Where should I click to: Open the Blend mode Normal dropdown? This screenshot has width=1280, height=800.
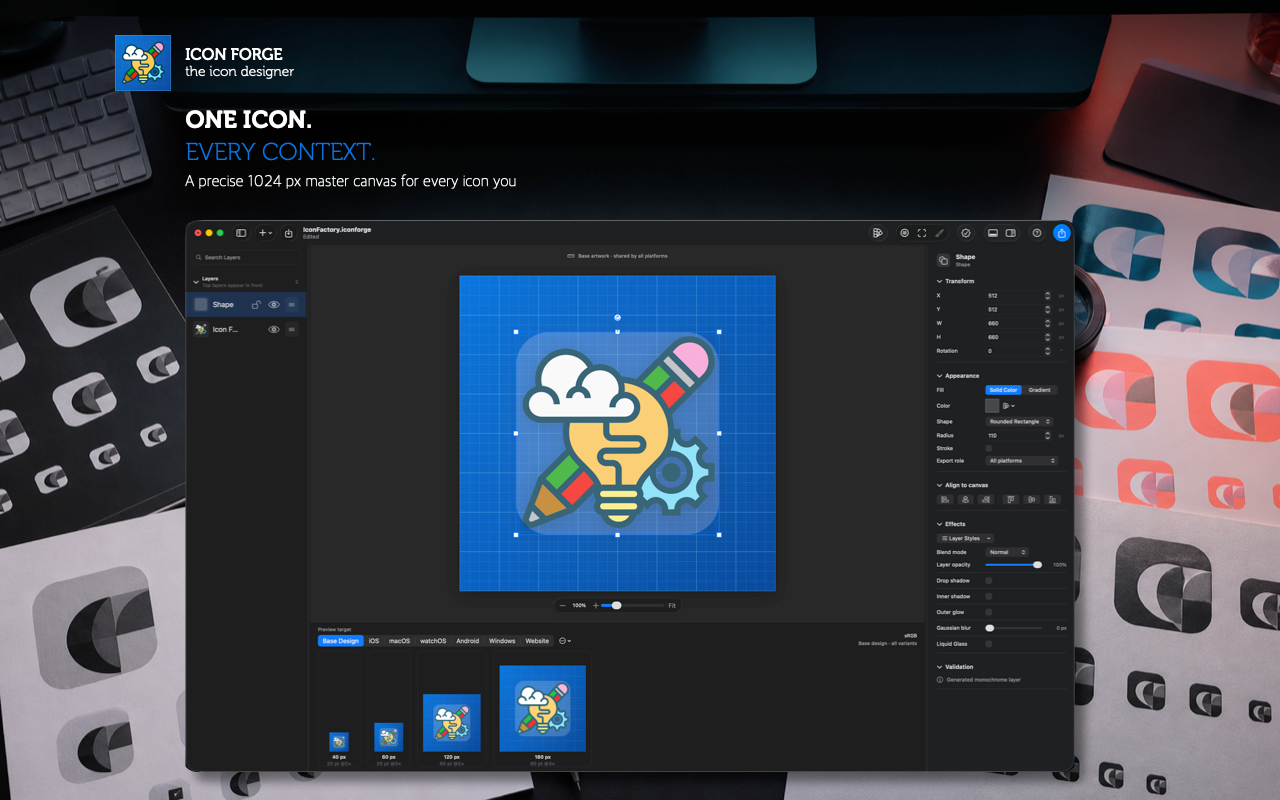[1007, 552]
